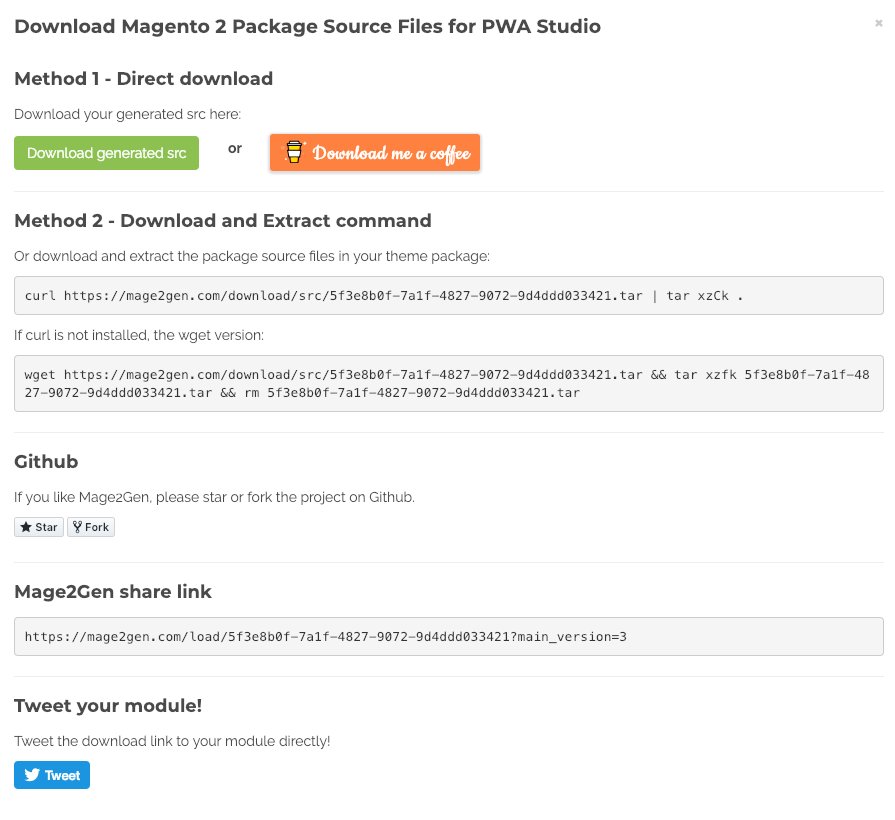Image resolution: width=895 pixels, height=820 pixels.
Task: Click 'Or download and extract the package' text
Action: (252, 256)
